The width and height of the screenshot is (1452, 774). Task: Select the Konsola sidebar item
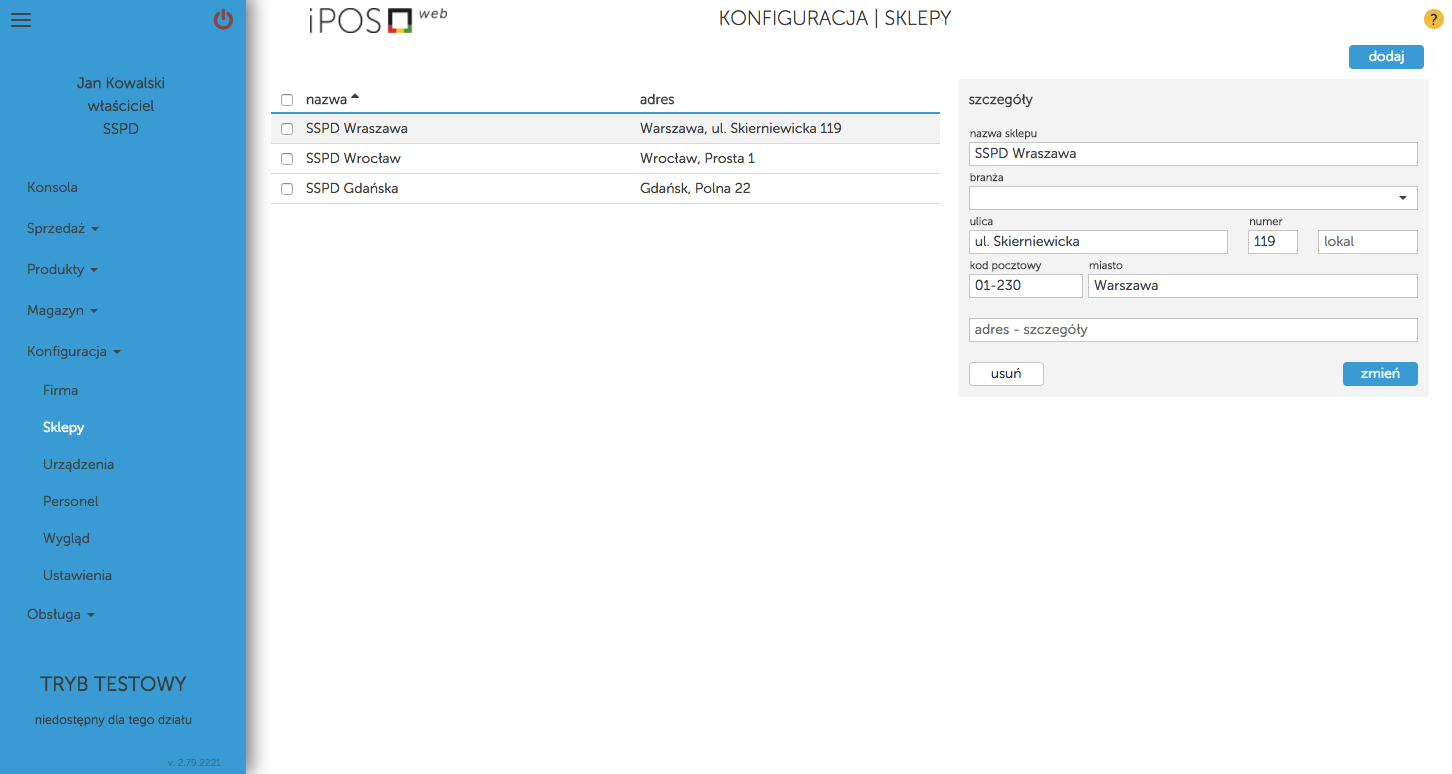pyautogui.click(x=52, y=187)
